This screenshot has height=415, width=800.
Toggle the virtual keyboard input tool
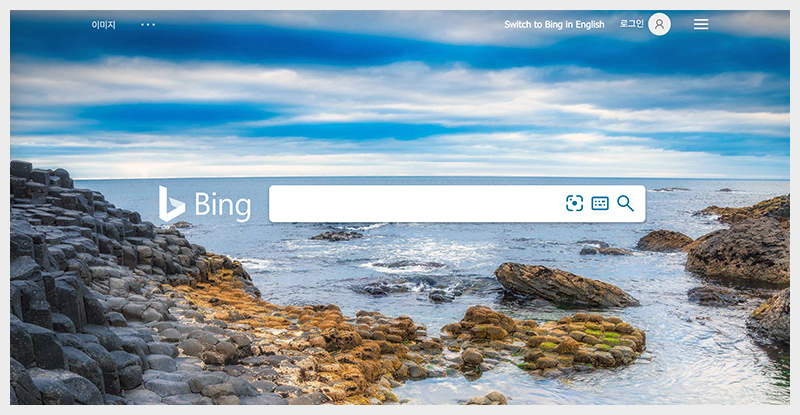600,204
